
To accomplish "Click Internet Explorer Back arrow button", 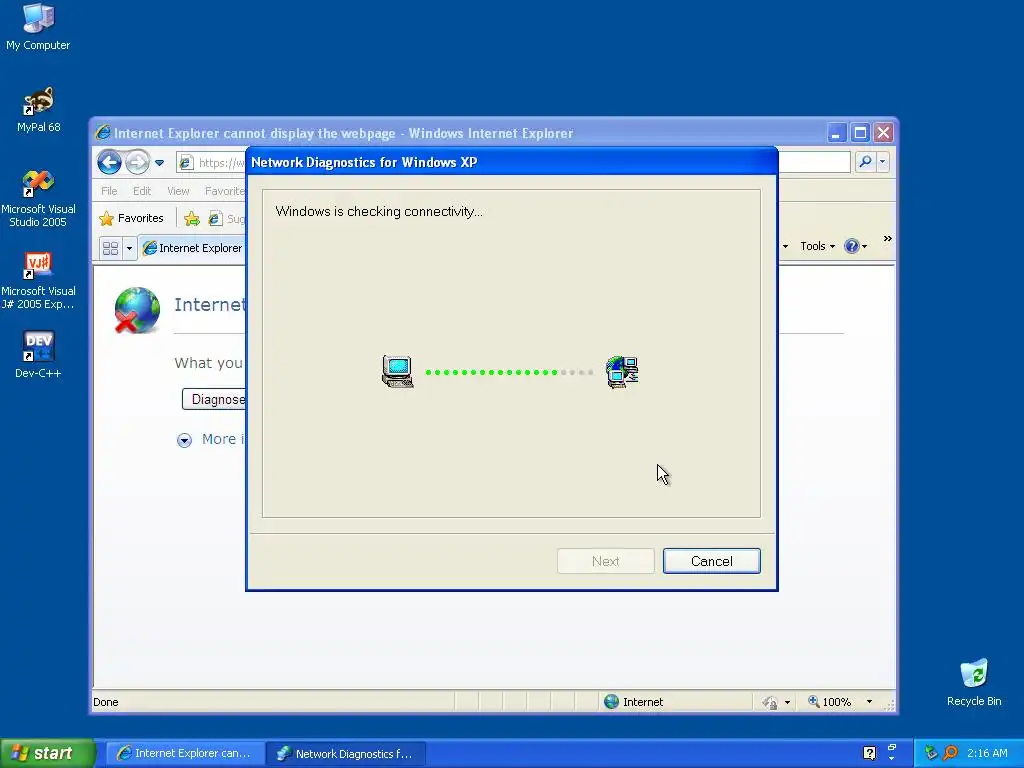I will [110, 162].
